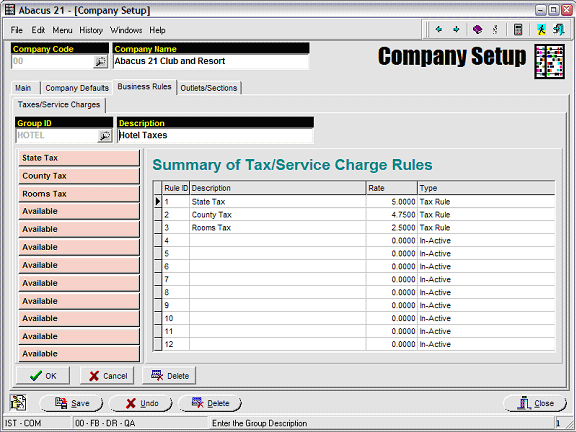Click the notes icon left of Save

pos(18,403)
